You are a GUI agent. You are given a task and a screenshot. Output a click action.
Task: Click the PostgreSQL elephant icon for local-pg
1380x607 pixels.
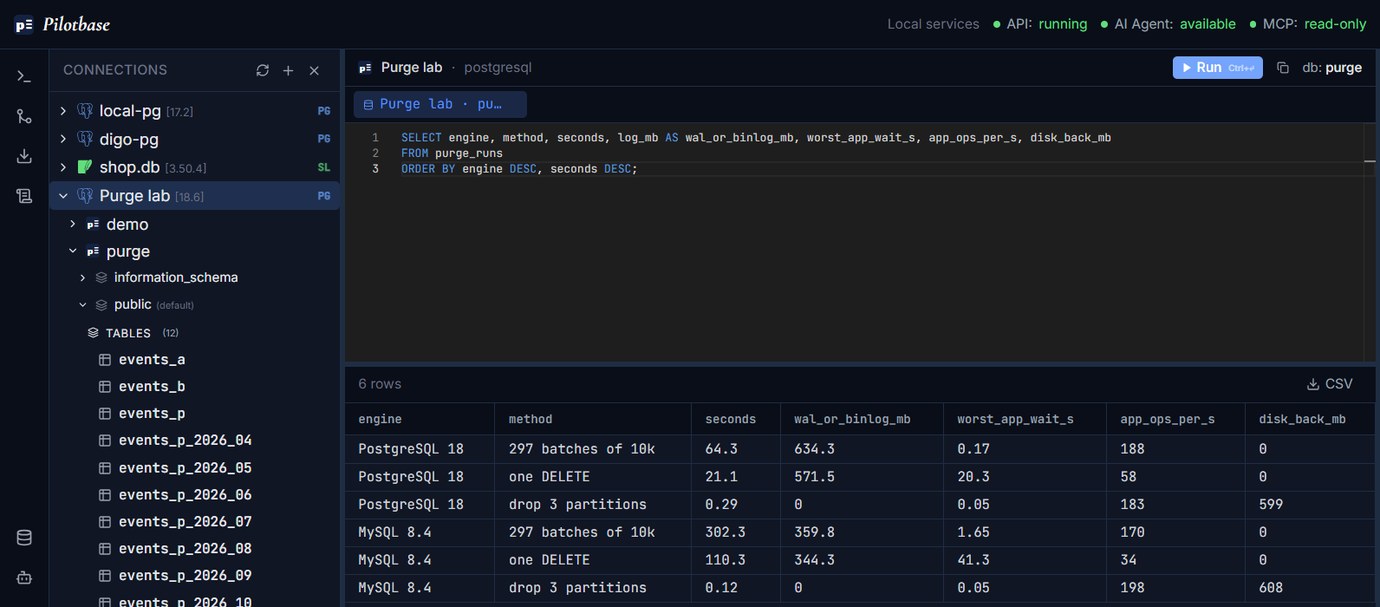click(85, 111)
